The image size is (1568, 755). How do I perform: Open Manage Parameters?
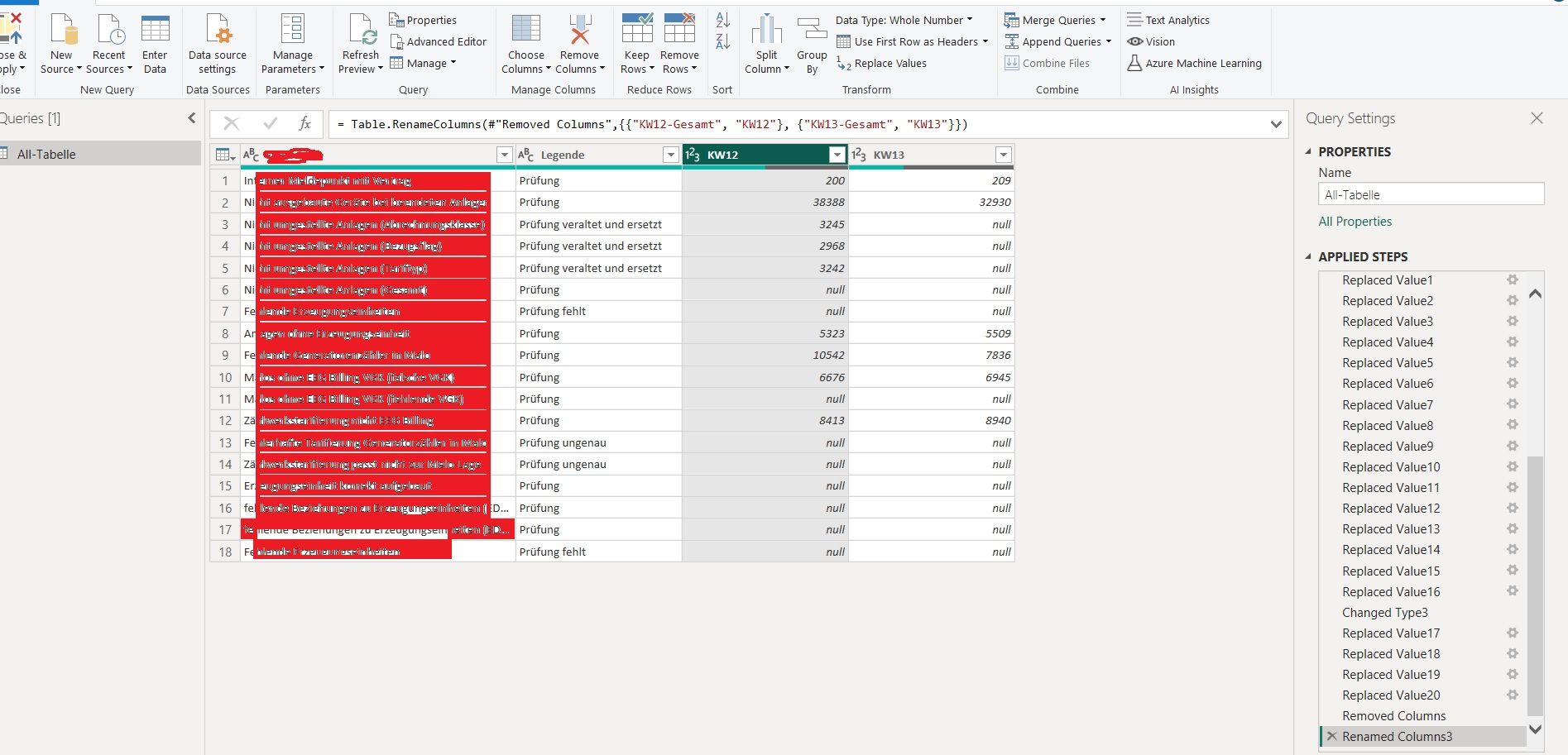coord(293,45)
